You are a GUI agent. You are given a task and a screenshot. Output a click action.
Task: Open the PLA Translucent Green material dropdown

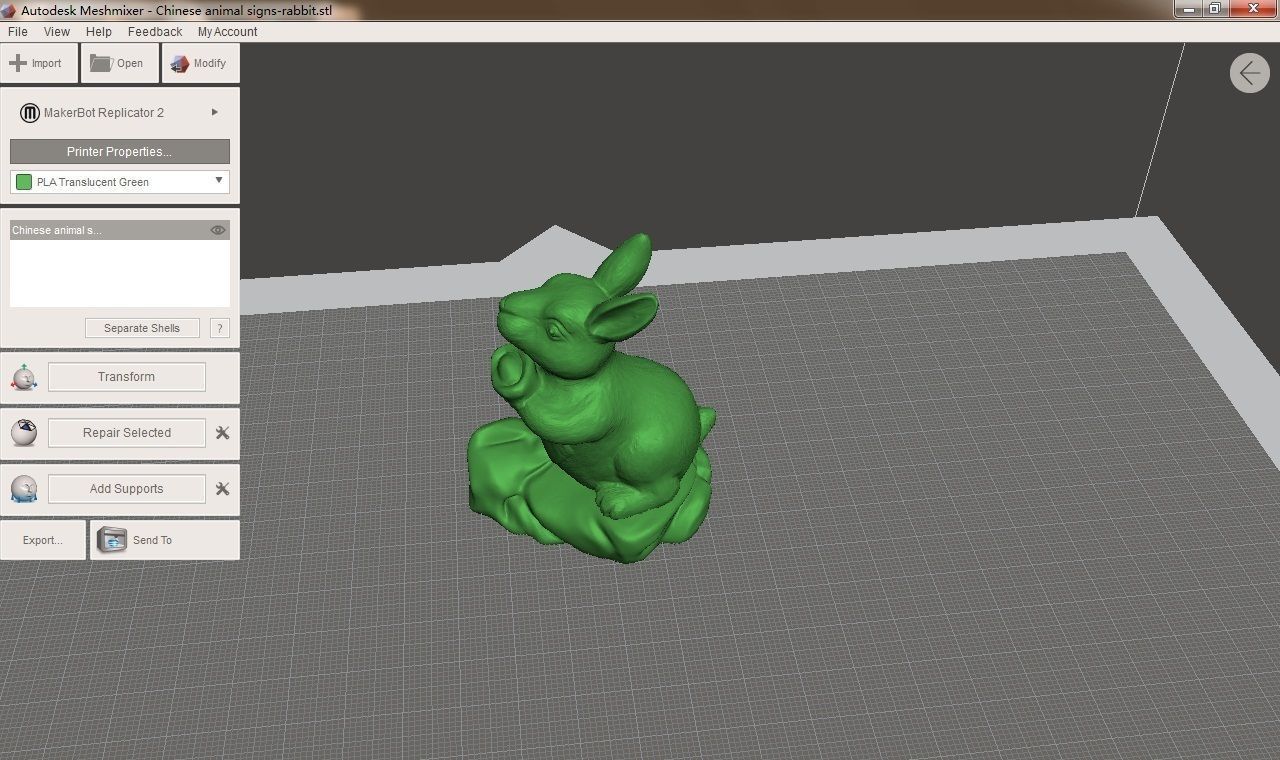point(120,182)
